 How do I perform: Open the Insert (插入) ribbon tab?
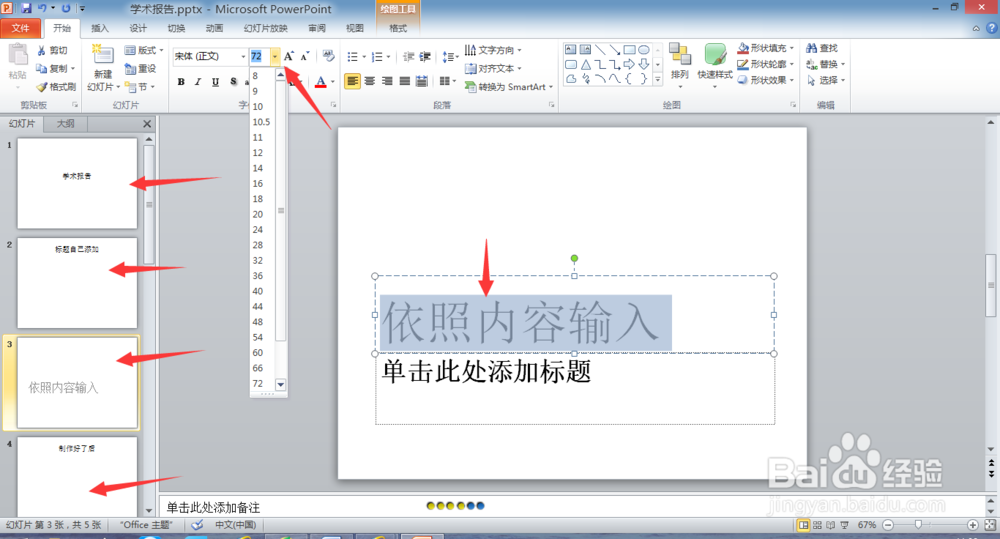point(100,28)
